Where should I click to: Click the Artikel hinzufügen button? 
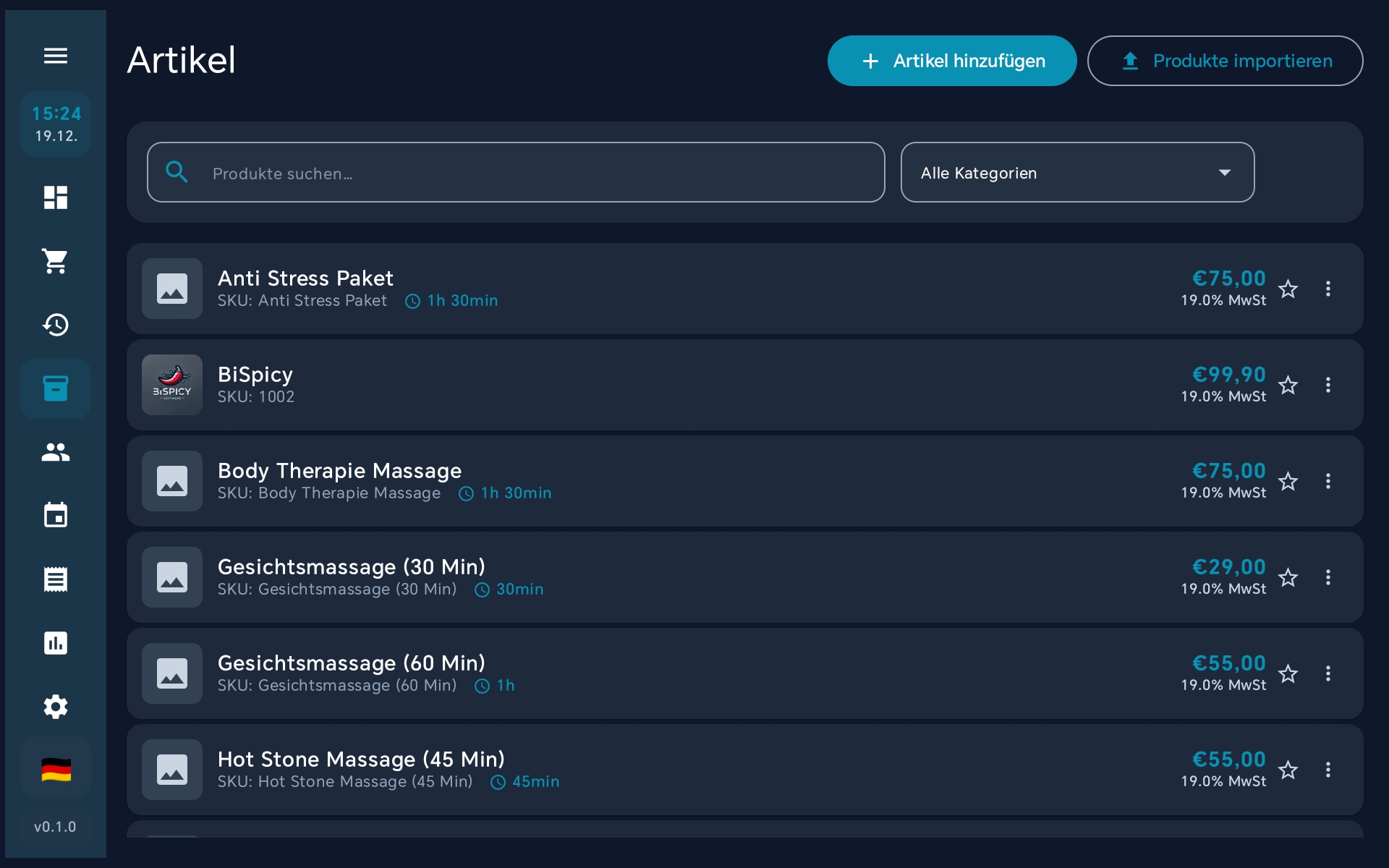tap(951, 61)
